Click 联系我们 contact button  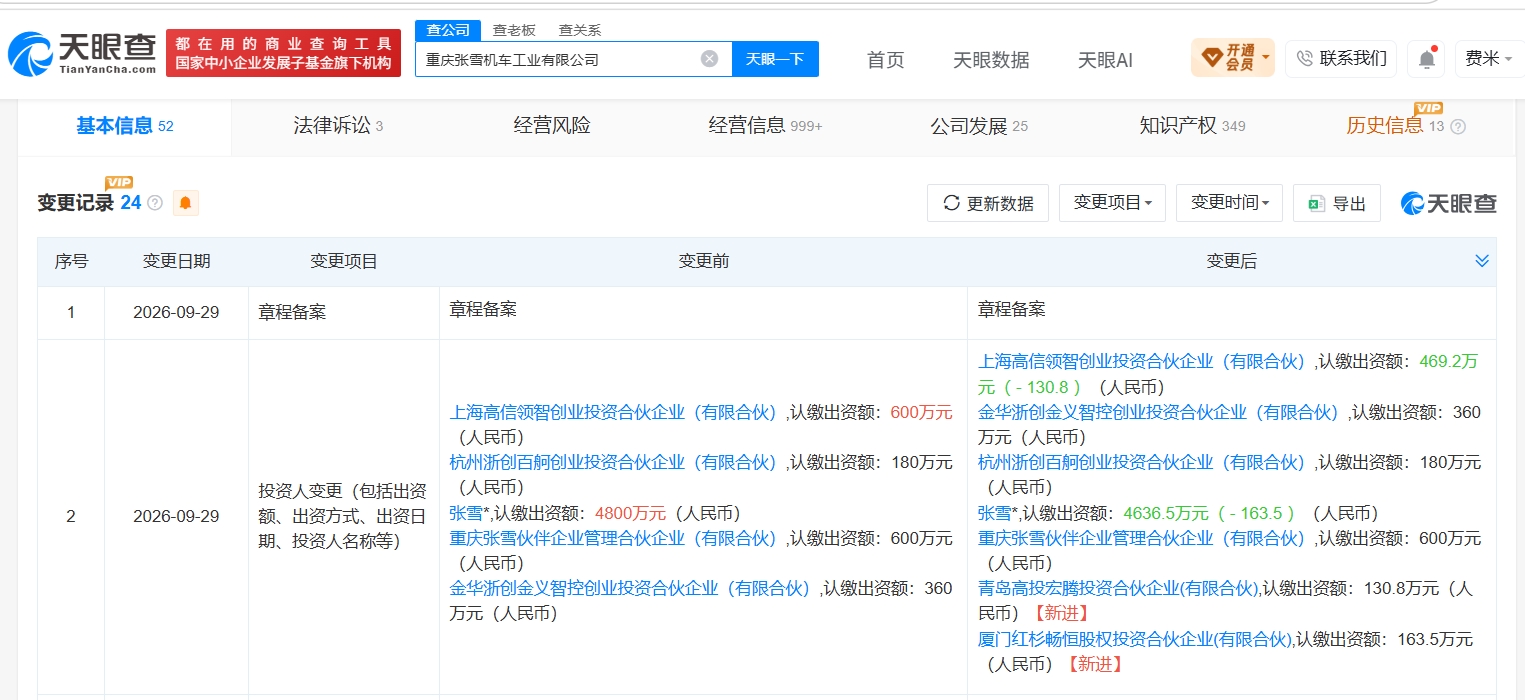(x=1341, y=58)
